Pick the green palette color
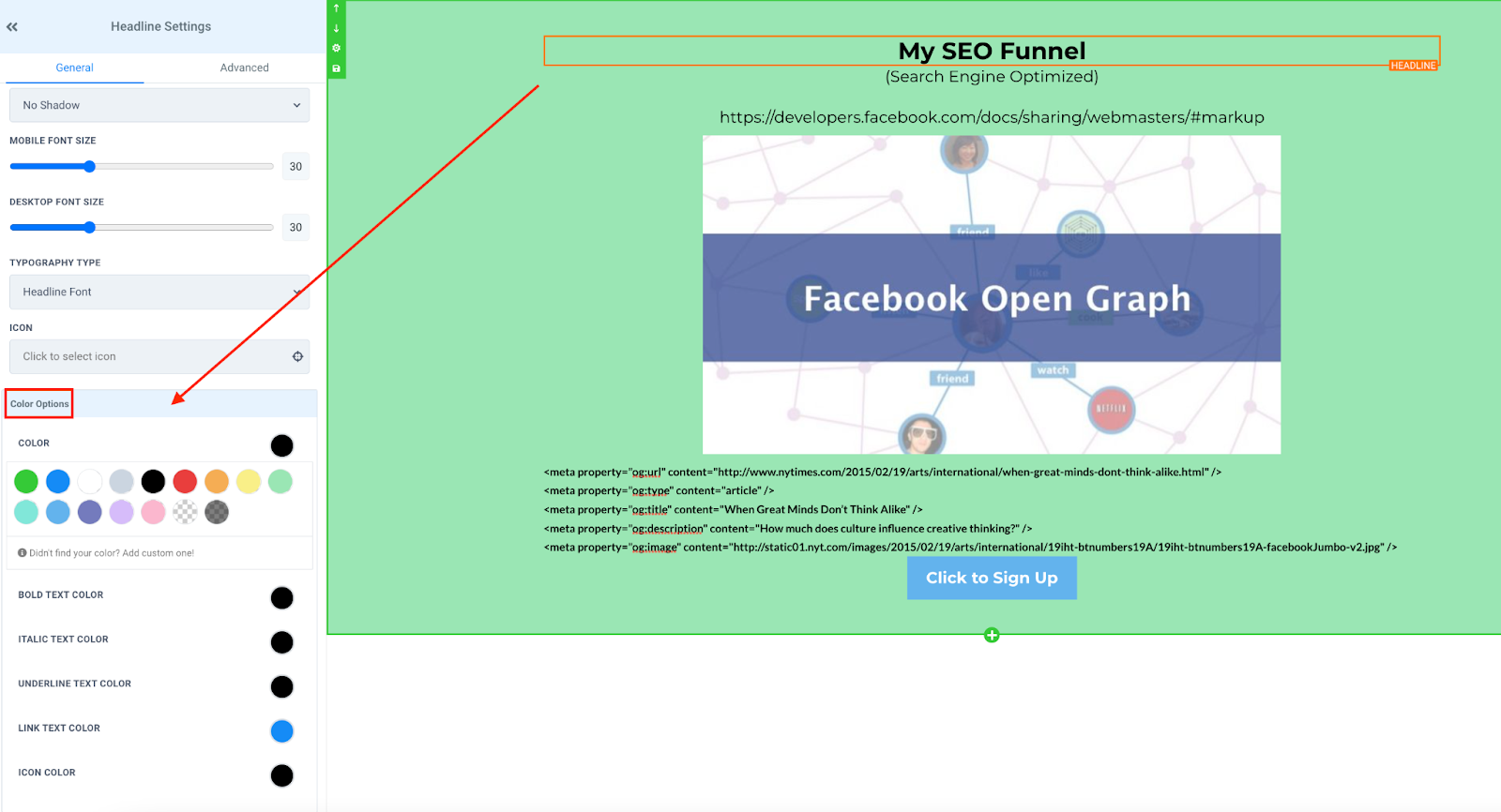This screenshot has height=812, width=1501. point(26,482)
